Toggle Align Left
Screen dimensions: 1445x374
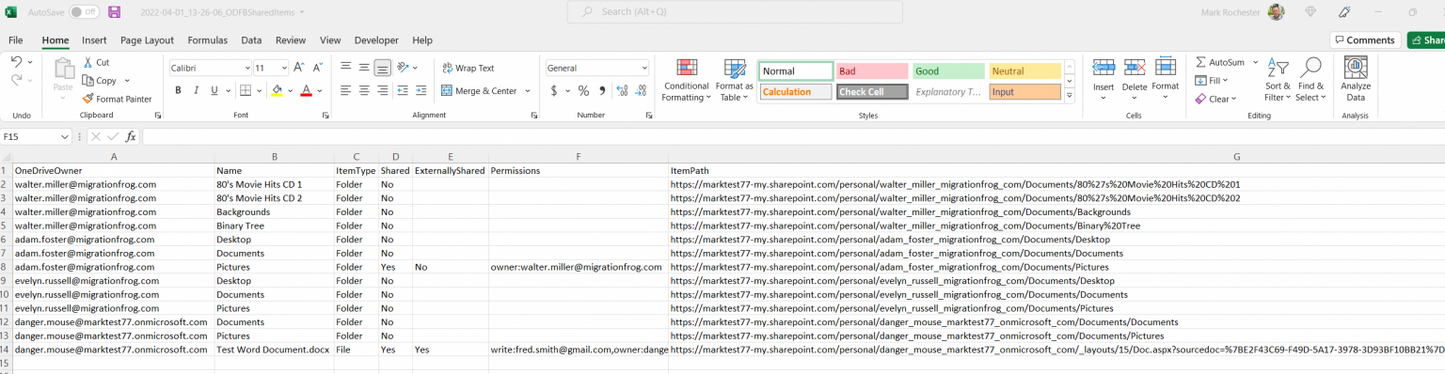[x=345, y=91]
